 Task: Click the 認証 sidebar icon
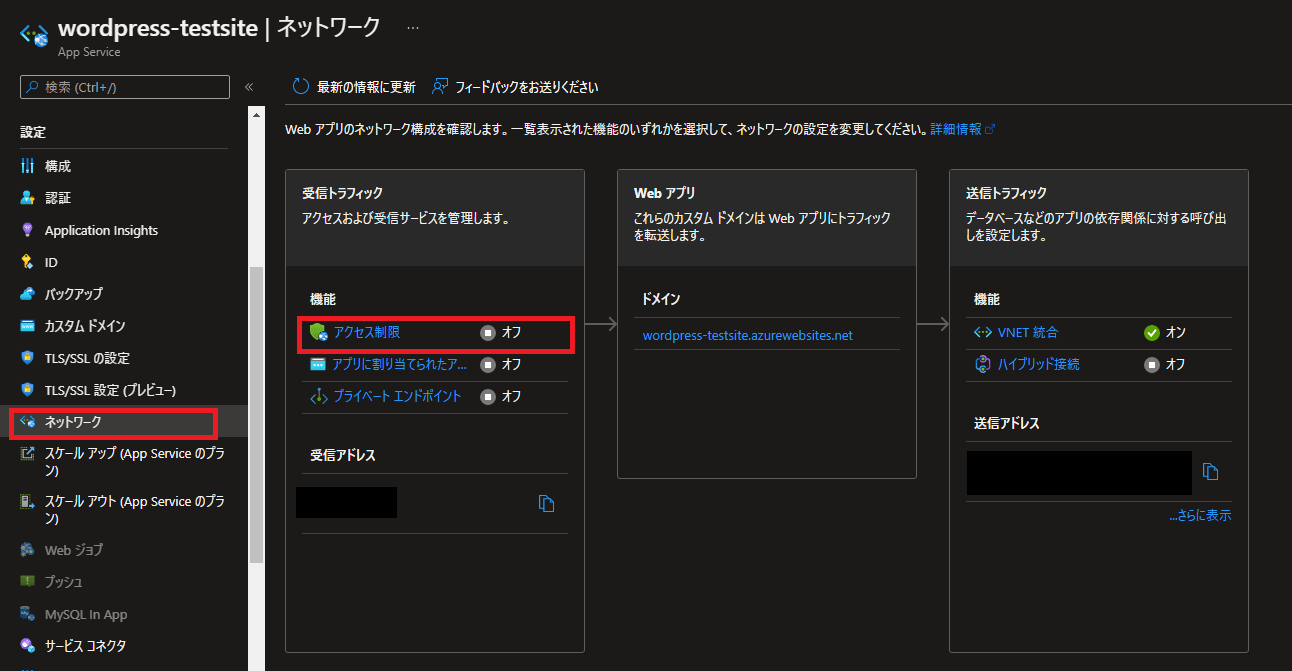coord(27,198)
